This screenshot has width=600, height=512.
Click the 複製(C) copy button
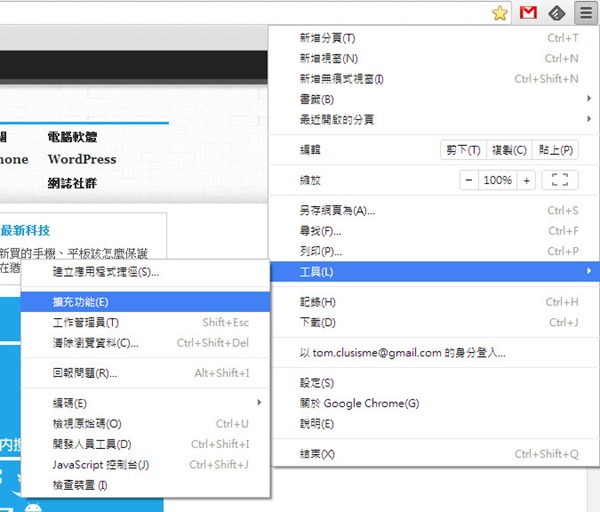(x=509, y=150)
